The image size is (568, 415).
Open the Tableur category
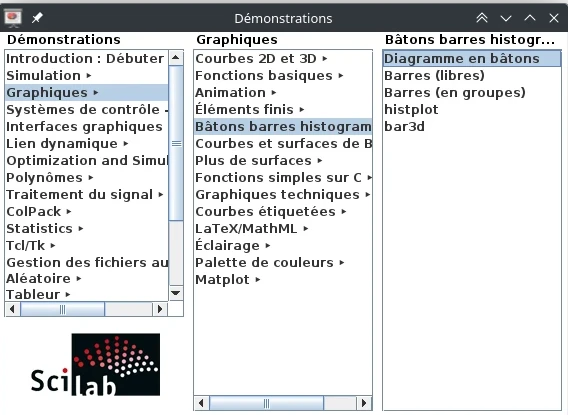pos(87,294)
